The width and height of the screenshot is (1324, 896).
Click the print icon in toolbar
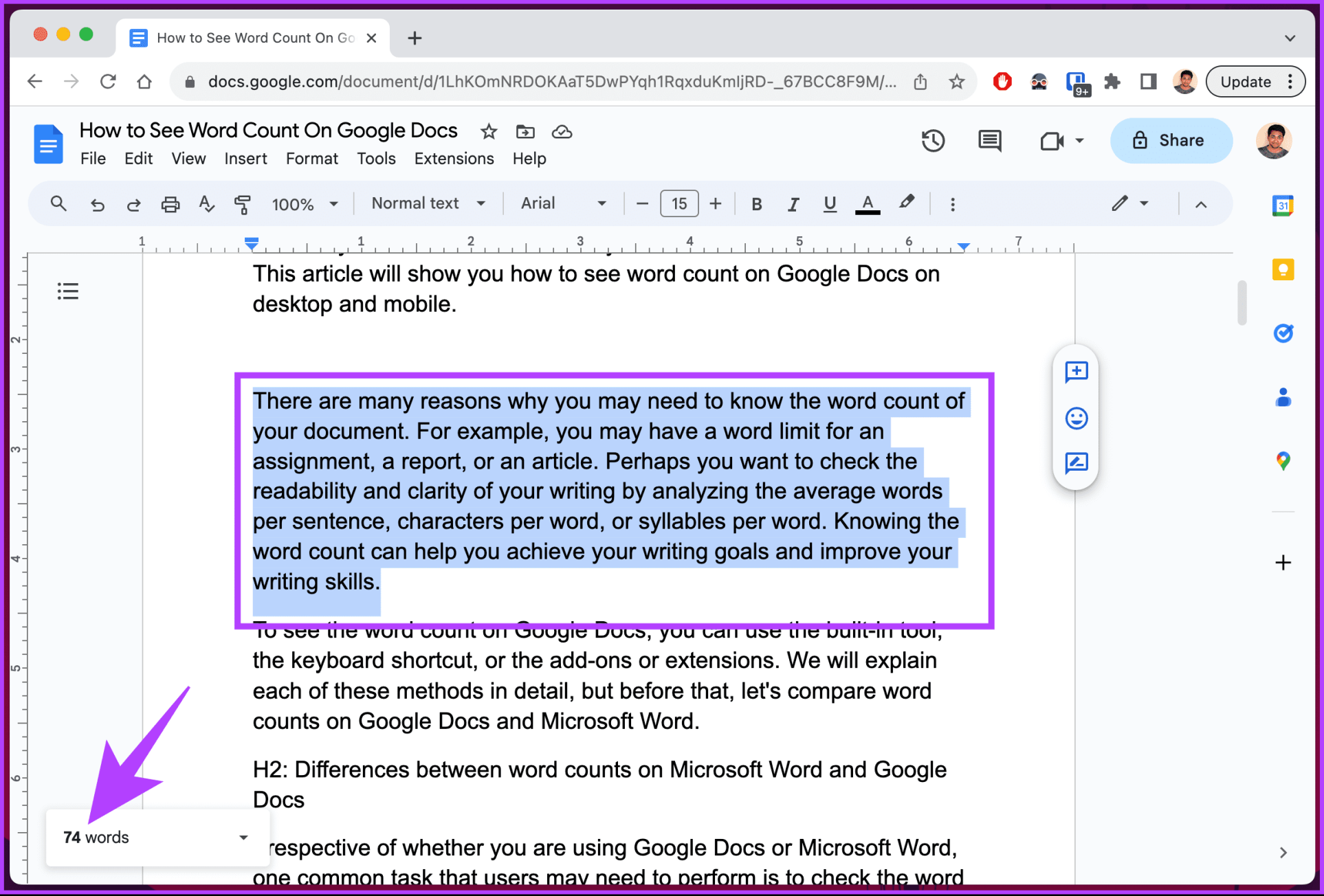(x=170, y=204)
